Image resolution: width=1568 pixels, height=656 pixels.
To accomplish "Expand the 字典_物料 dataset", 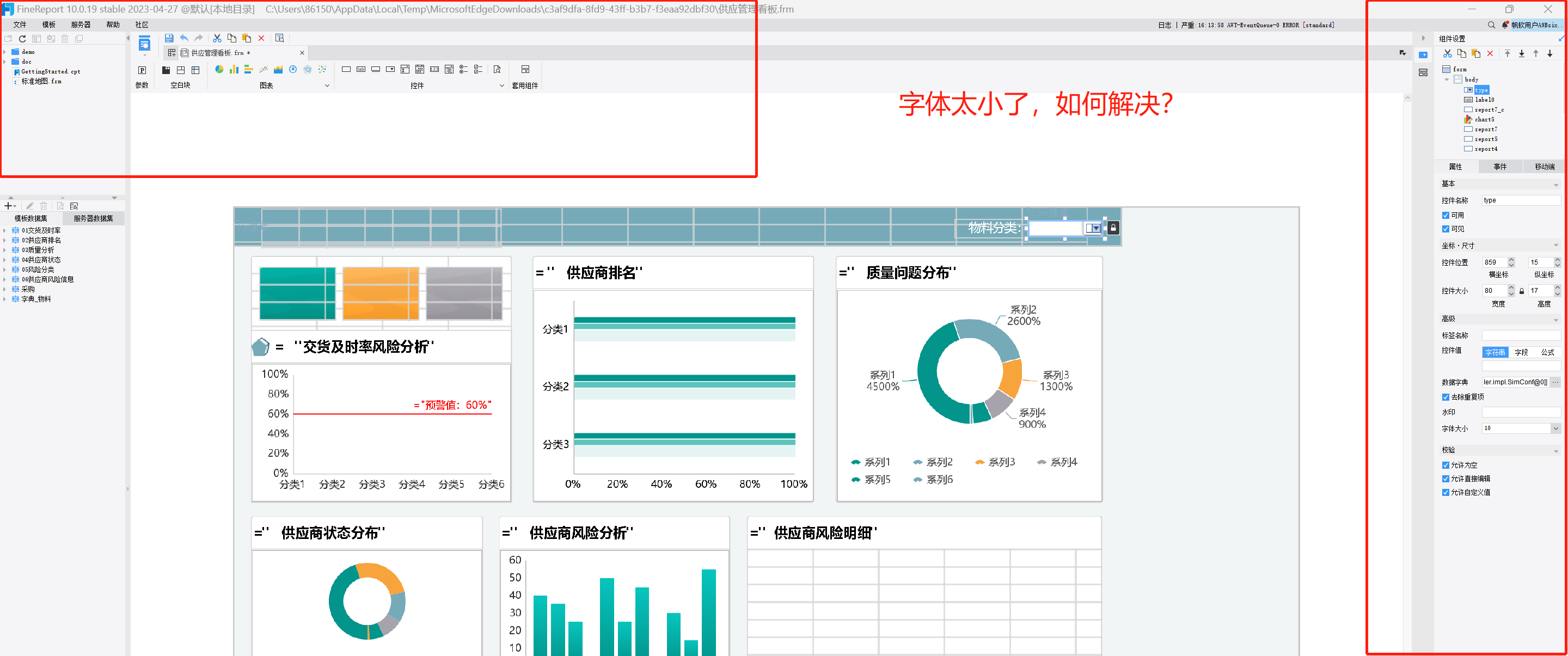I will click(5, 299).
